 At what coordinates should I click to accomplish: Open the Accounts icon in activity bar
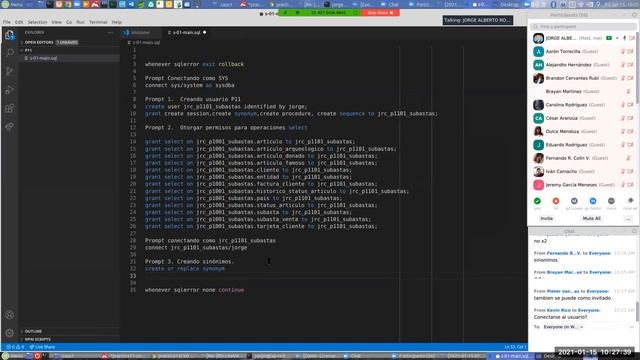click(10, 315)
